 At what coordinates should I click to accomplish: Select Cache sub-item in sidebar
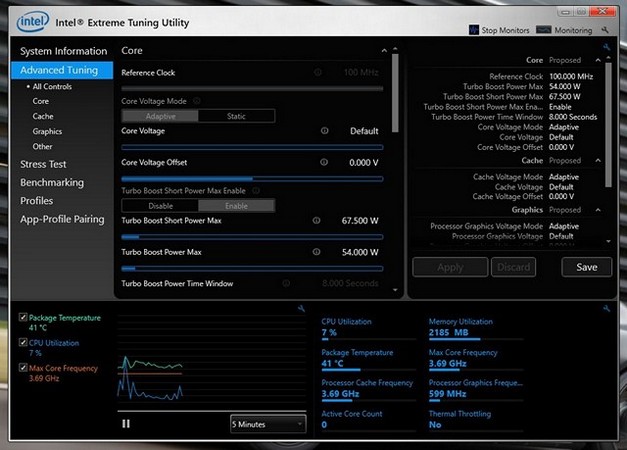pos(43,116)
